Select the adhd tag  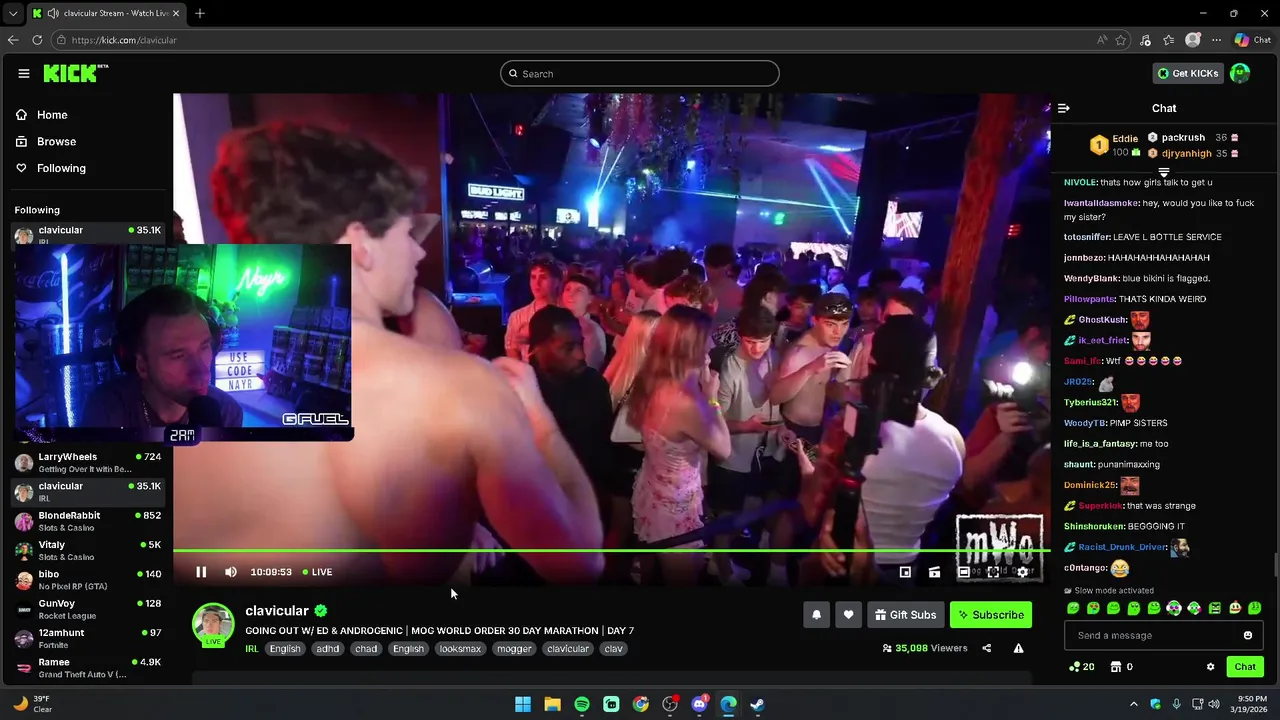pyautogui.click(x=328, y=649)
